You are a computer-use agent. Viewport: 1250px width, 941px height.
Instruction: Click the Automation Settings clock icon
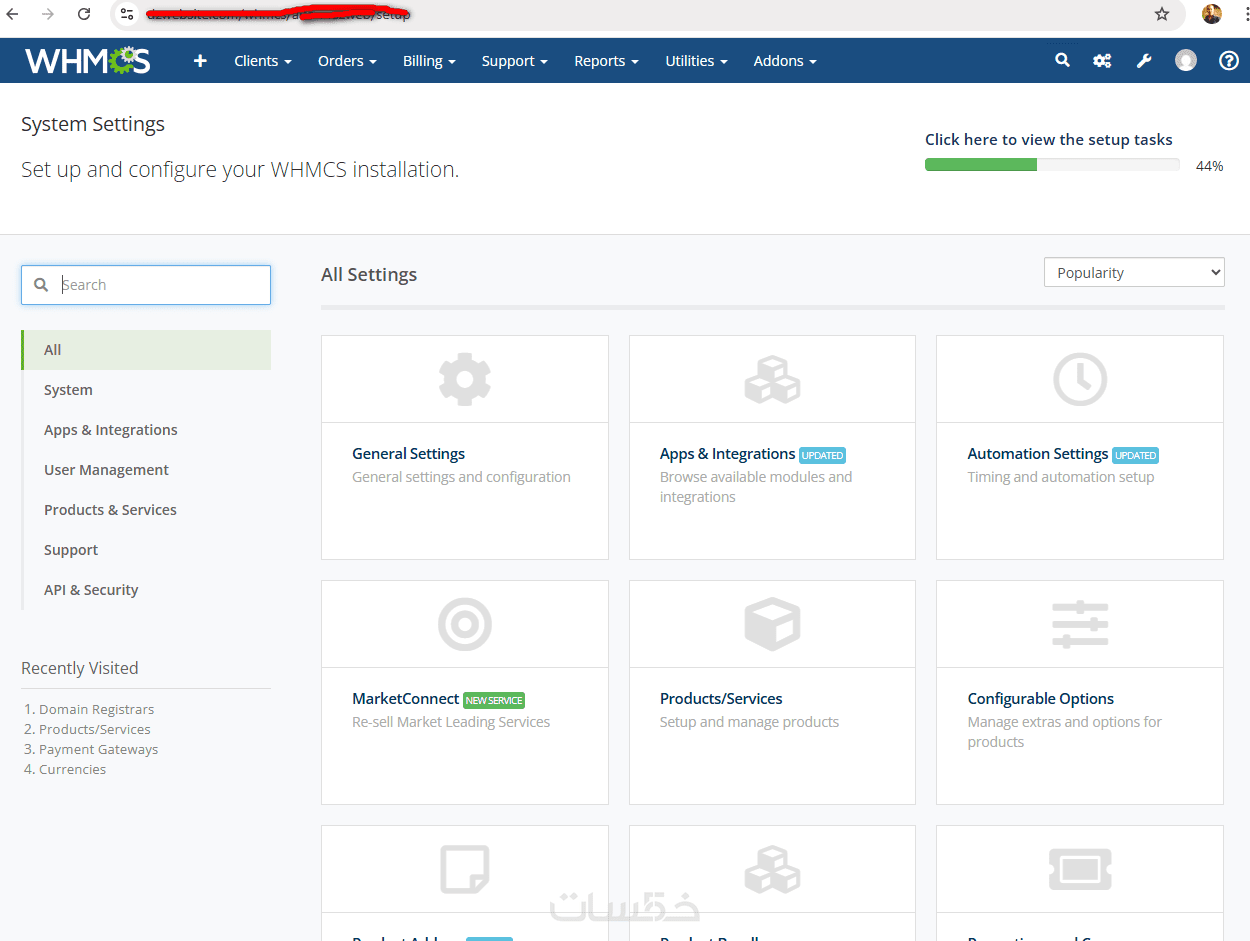(1080, 379)
